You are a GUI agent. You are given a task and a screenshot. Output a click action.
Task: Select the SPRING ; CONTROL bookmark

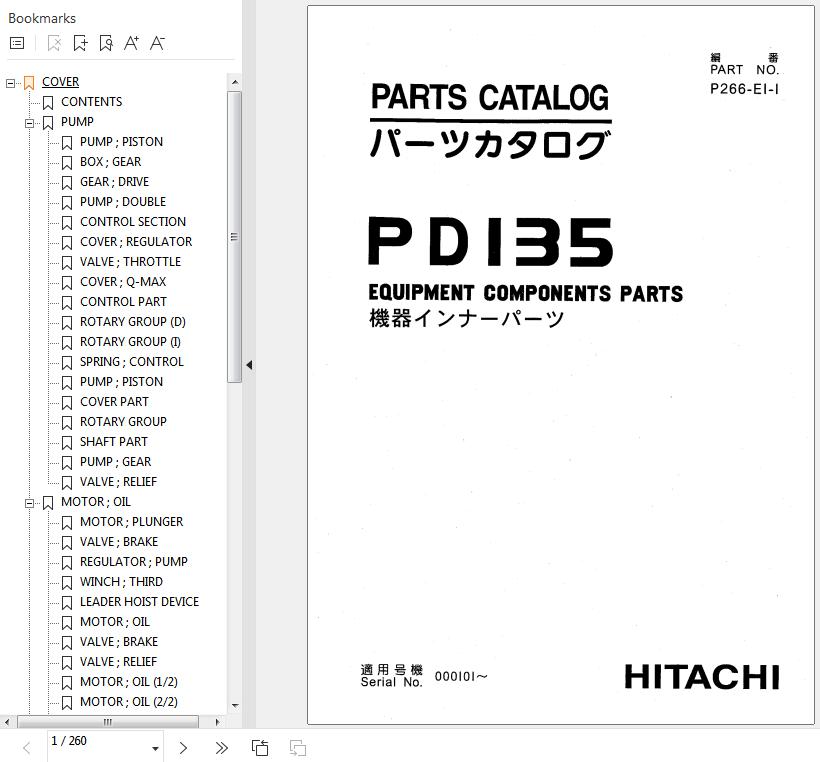[x=132, y=361]
